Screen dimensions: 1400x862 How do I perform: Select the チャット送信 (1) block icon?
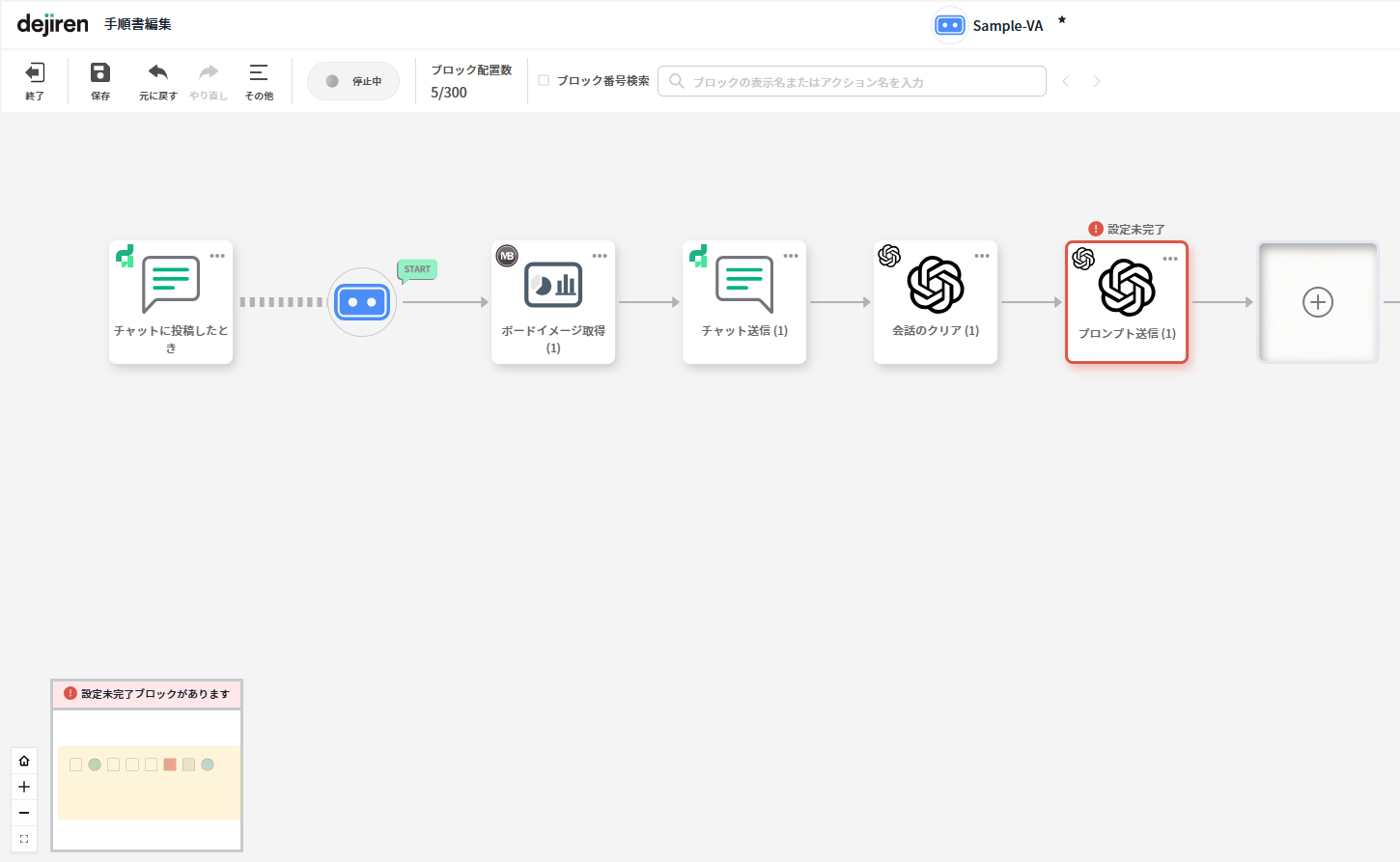click(x=744, y=285)
